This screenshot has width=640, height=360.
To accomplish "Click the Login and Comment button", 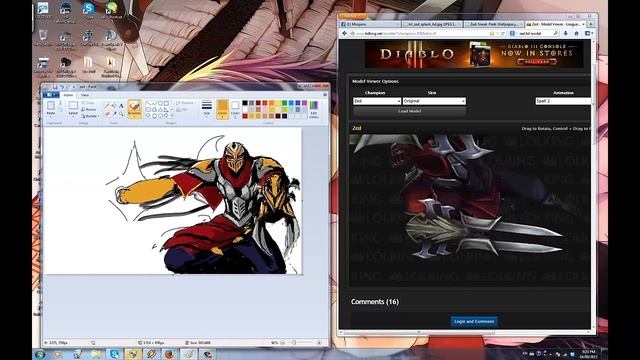I will point(474,321).
